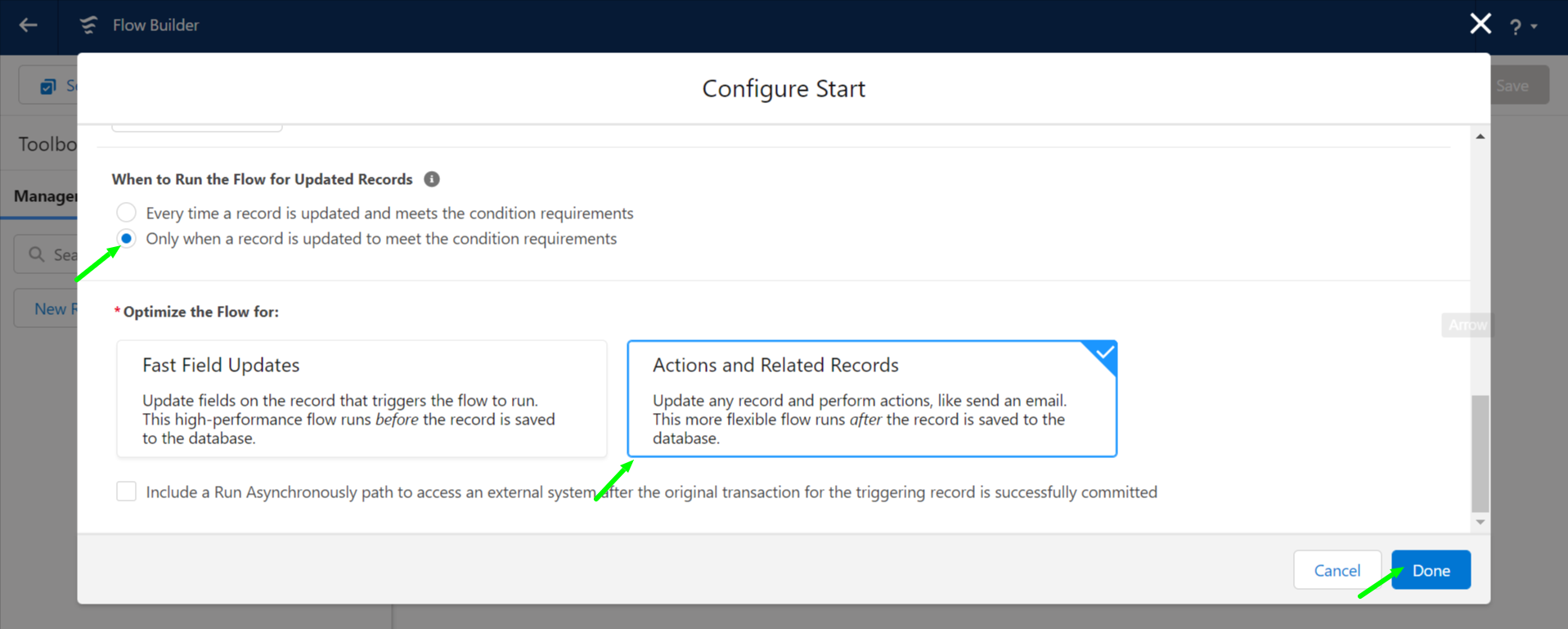Click the back arrow in Flow Builder header

[29, 25]
